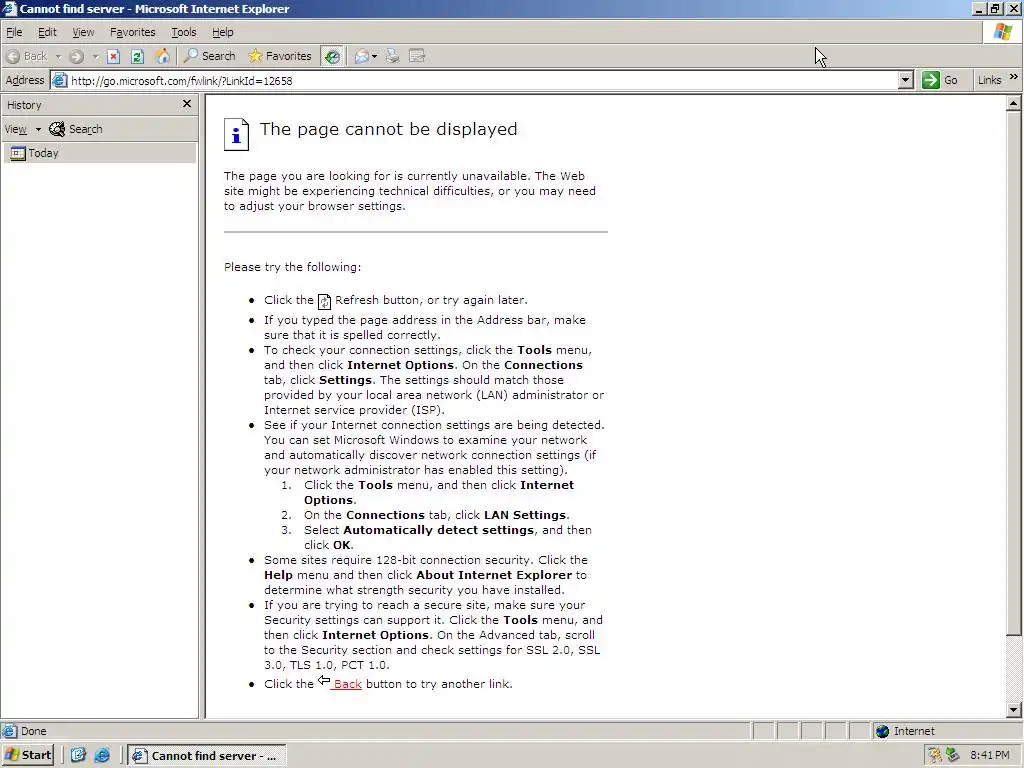This screenshot has width=1024, height=768.
Task: Click the Windows flag logo throbber
Action: pos(1002,32)
